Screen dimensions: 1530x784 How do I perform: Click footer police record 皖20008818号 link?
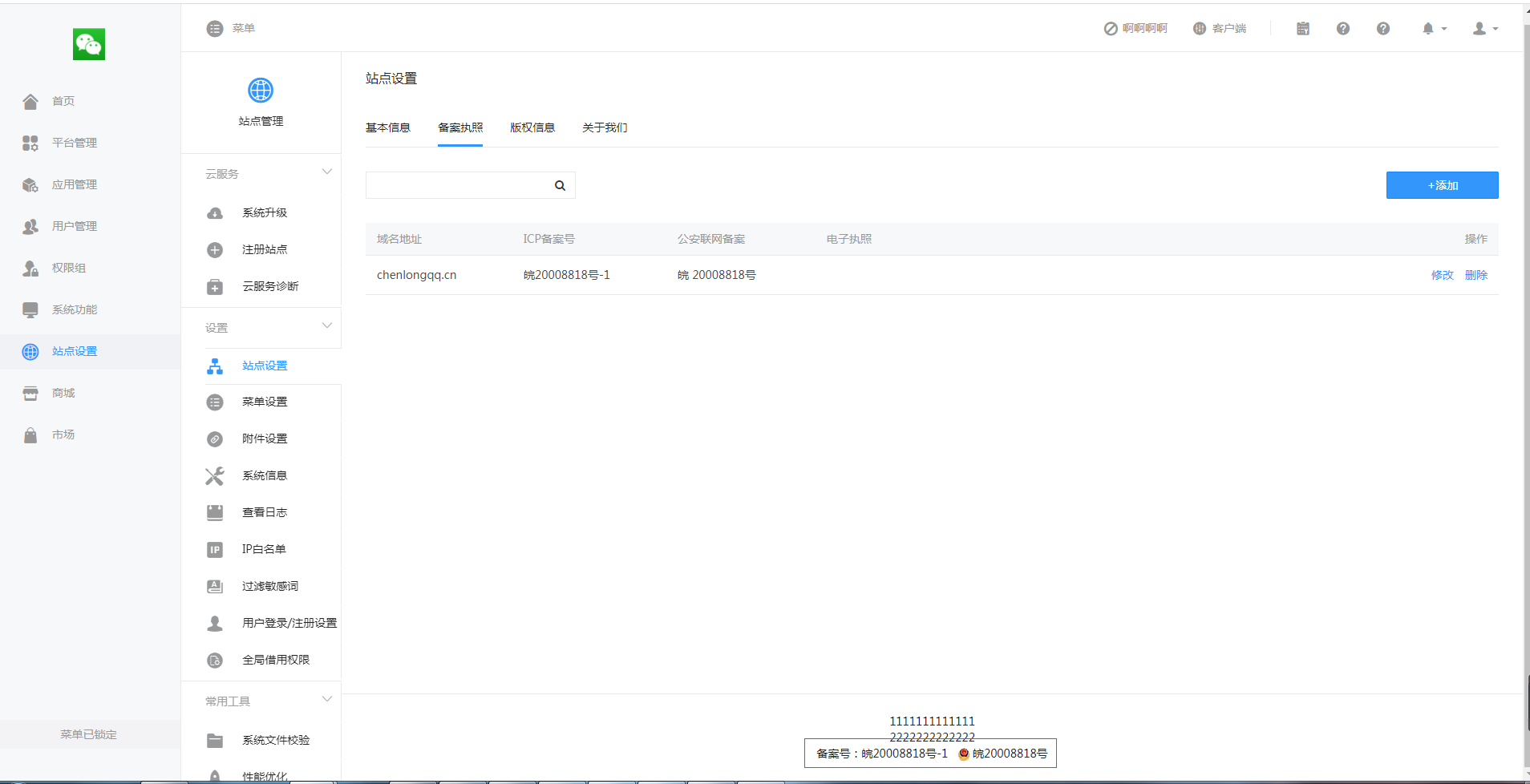coord(1003,754)
